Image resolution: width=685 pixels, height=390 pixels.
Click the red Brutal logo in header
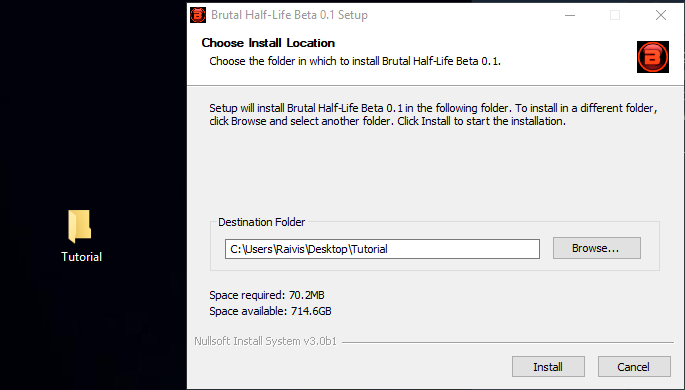(653, 57)
